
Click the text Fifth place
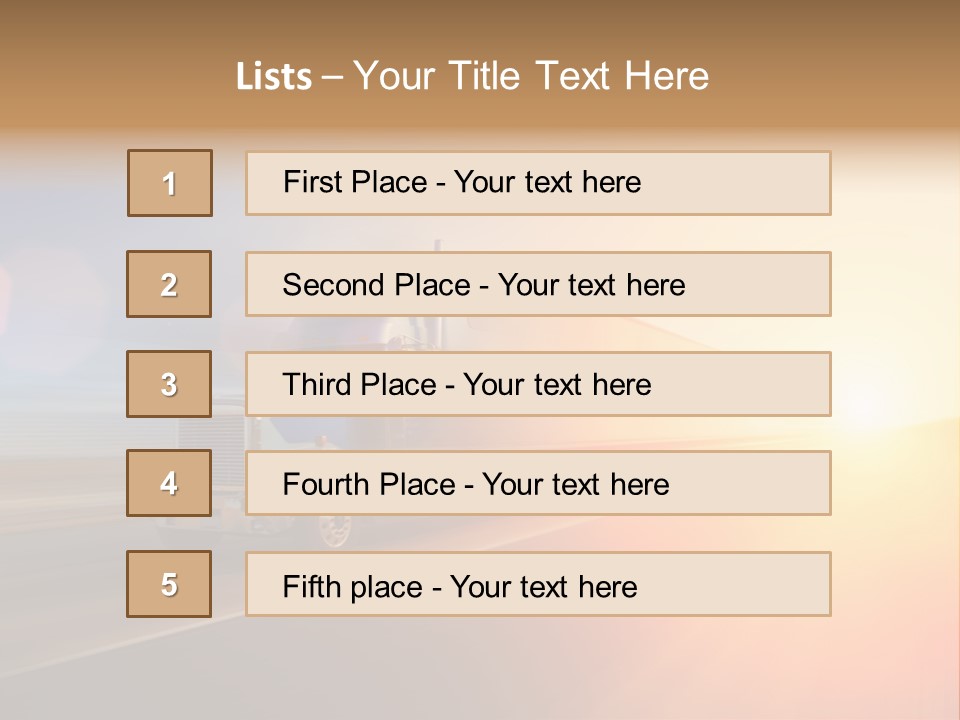(353, 587)
